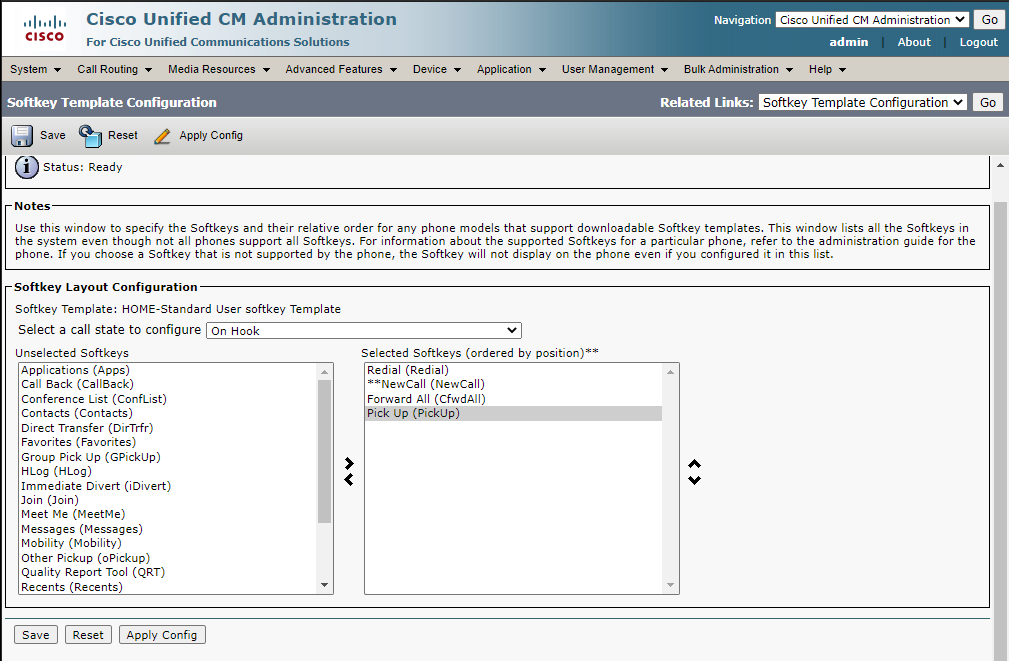Open the Device menu
The width and height of the screenshot is (1009, 661).
[437, 69]
